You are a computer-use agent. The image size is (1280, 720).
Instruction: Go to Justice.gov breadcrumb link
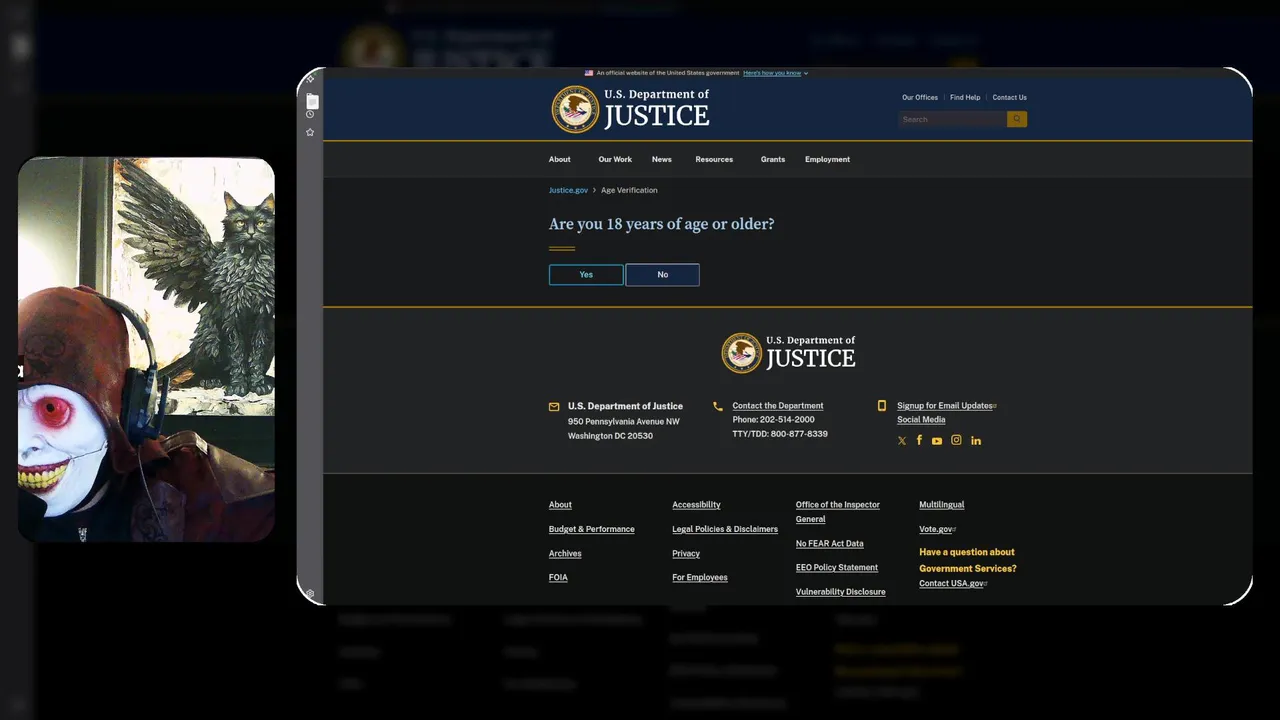tap(568, 190)
